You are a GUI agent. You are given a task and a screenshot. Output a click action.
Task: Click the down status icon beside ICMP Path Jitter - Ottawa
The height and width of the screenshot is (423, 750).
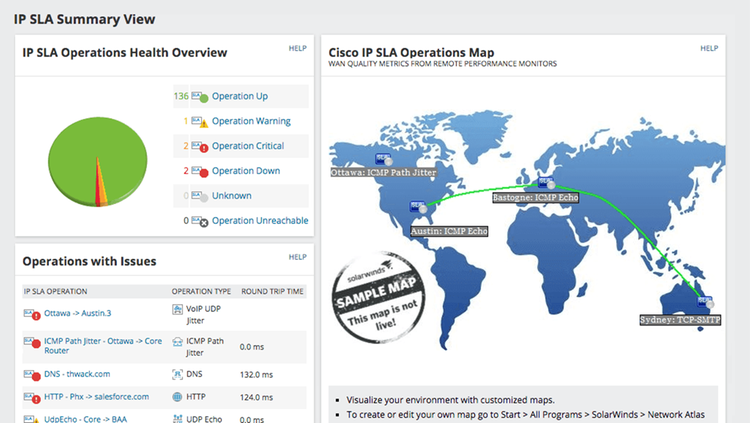coord(32,342)
